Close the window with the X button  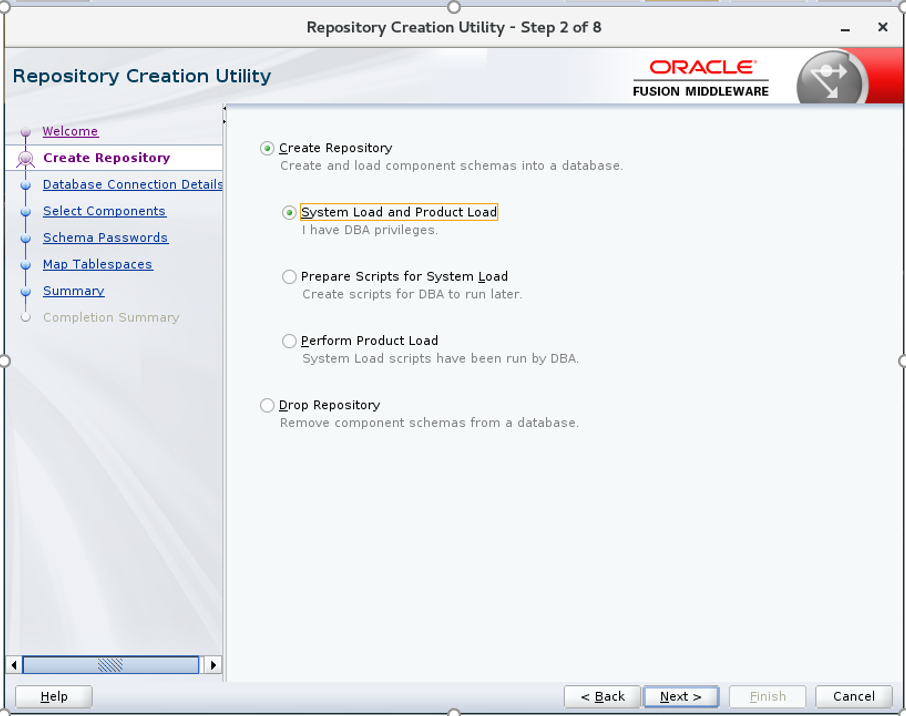tap(882, 27)
